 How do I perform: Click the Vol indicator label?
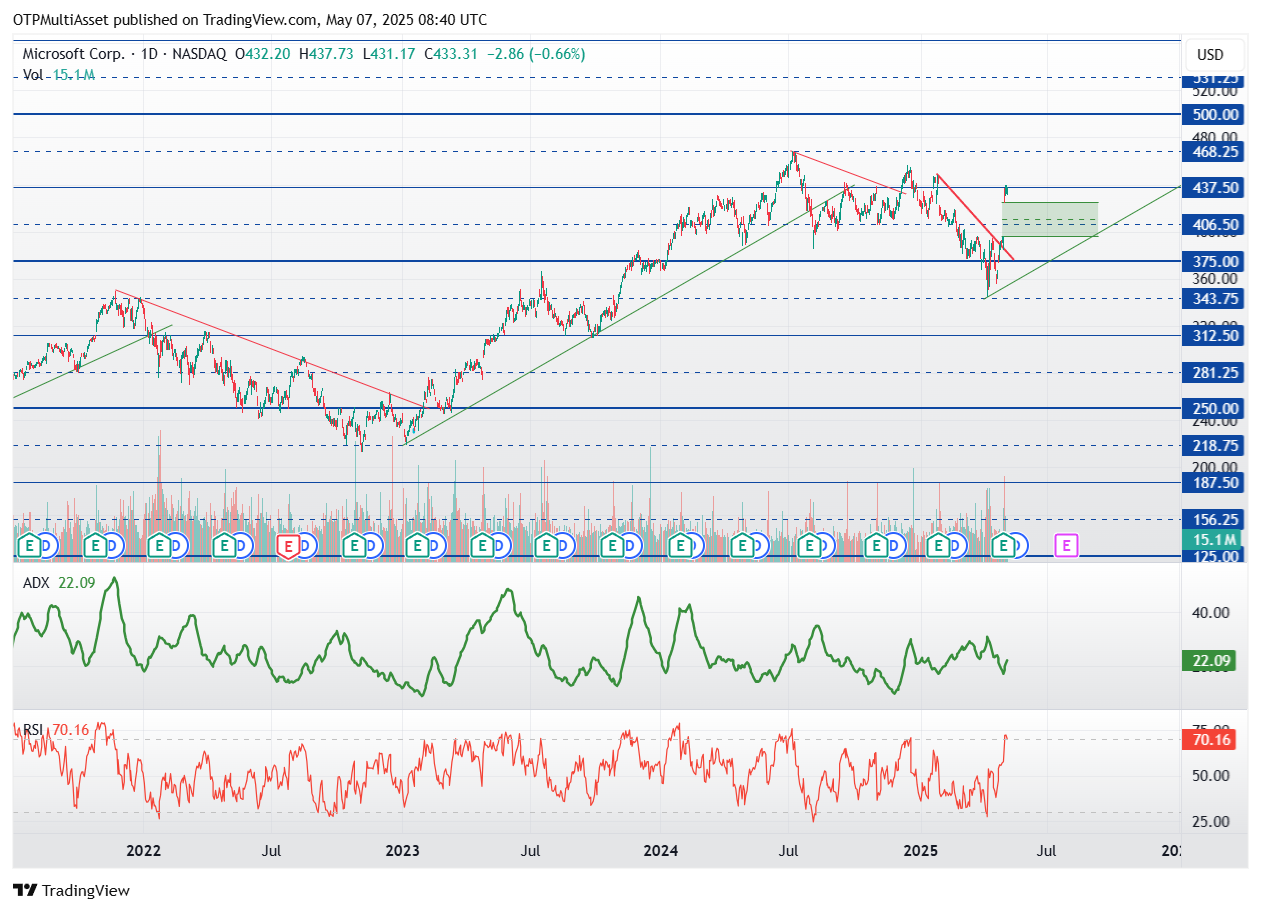pyautogui.click(x=33, y=74)
